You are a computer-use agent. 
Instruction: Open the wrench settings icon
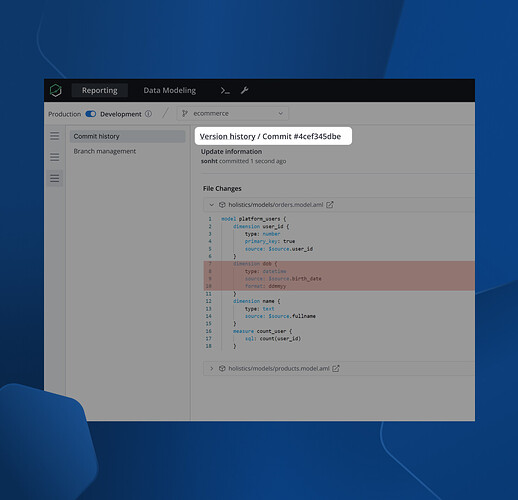(x=244, y=90)
